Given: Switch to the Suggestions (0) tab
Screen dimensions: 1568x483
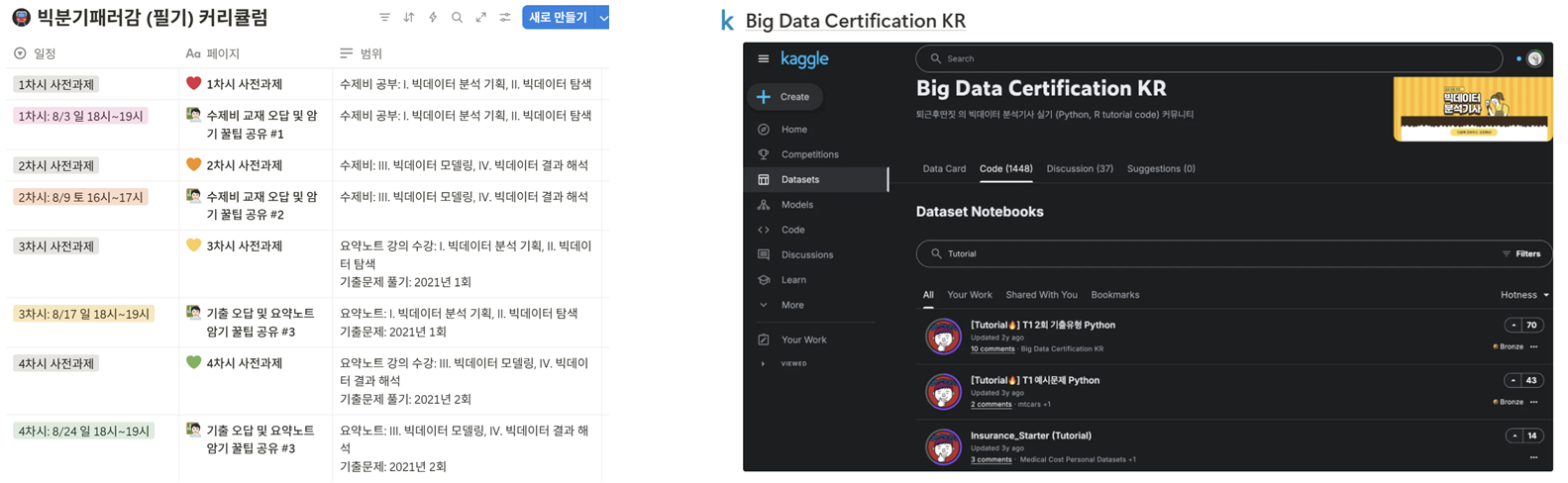Looking at the screenshot, I should (1161, 168).
